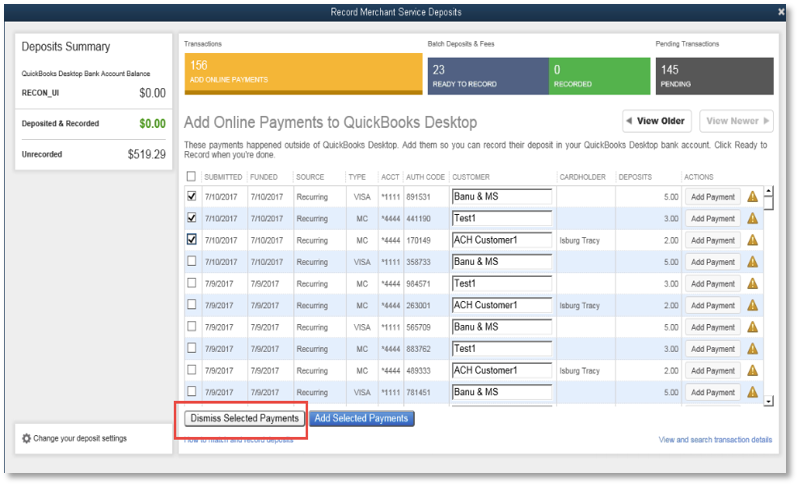Click warning icon for auth code 565709

coord(752,327)
